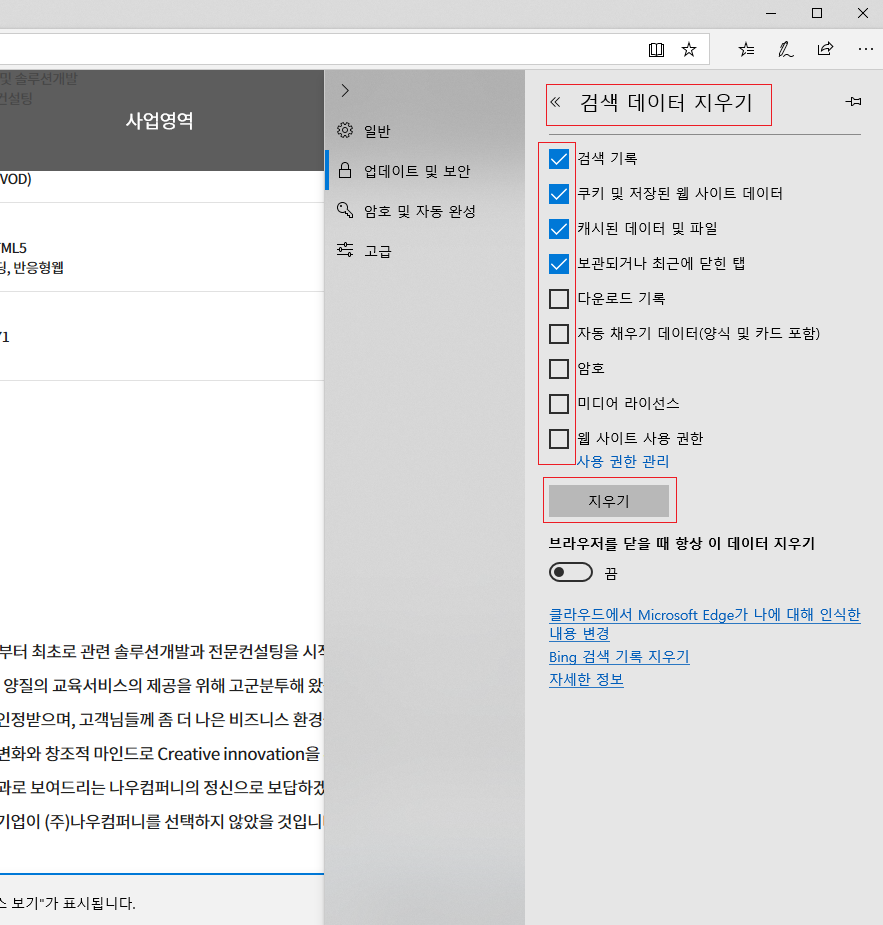Uncheck the 검색 기록 checkbox
Viewport: 883px width, 925px height.
click(x=559, y=159)
